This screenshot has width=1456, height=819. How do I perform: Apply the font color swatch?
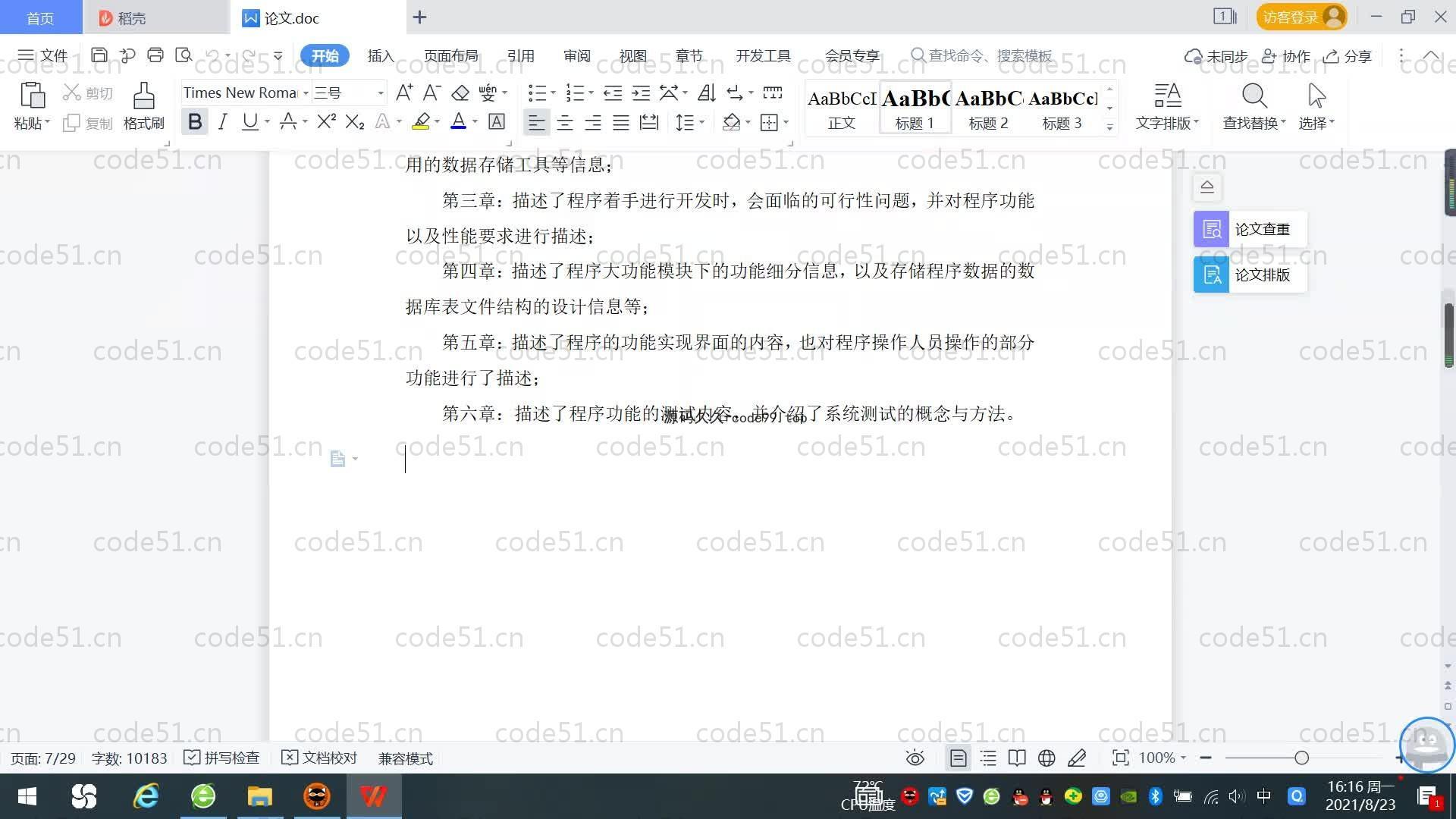point(458,122)
